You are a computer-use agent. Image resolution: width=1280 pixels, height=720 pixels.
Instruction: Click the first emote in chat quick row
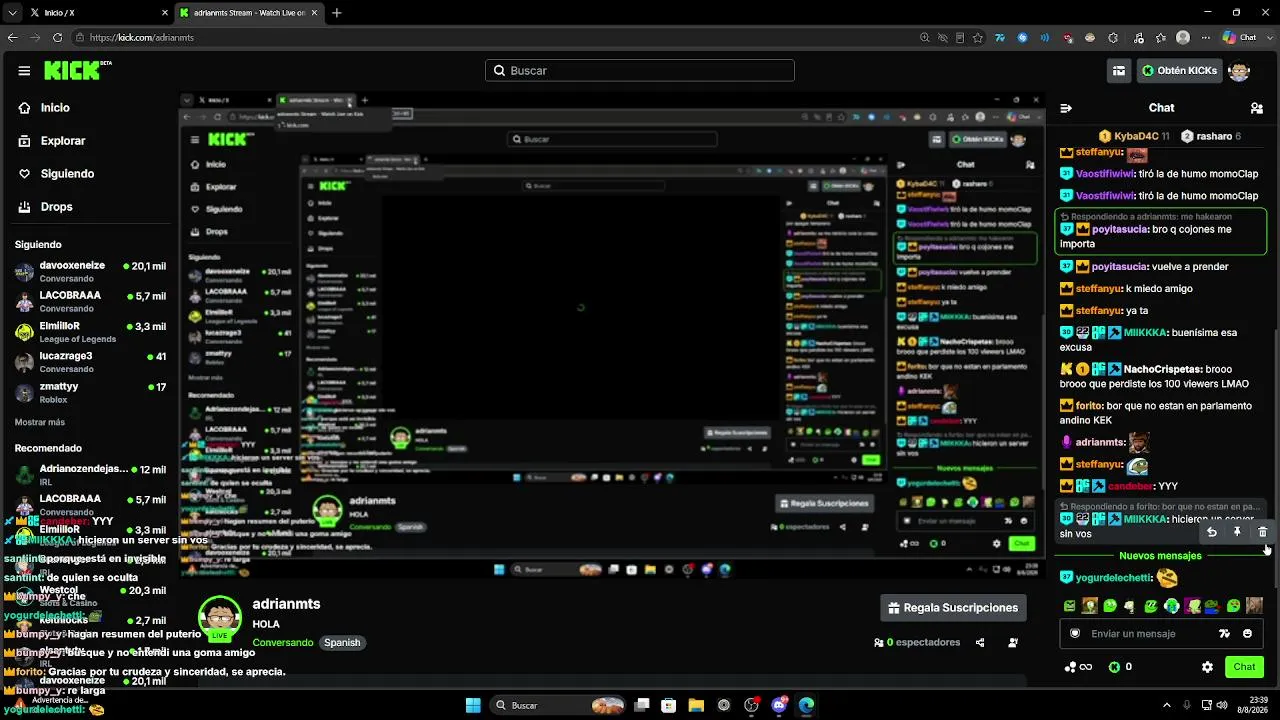(x=1070, y=606)
